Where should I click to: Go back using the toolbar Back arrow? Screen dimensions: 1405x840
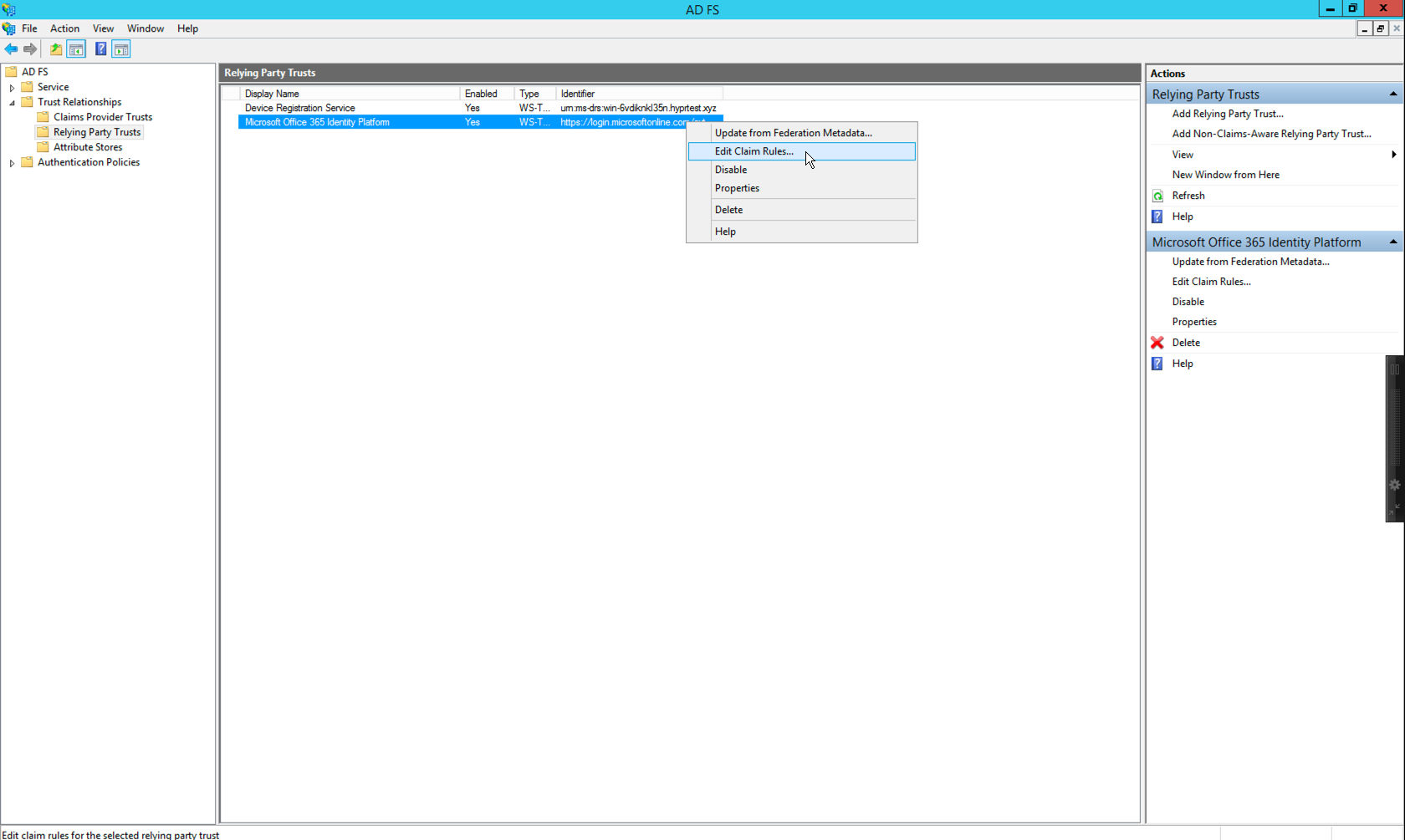pos(11,49)
